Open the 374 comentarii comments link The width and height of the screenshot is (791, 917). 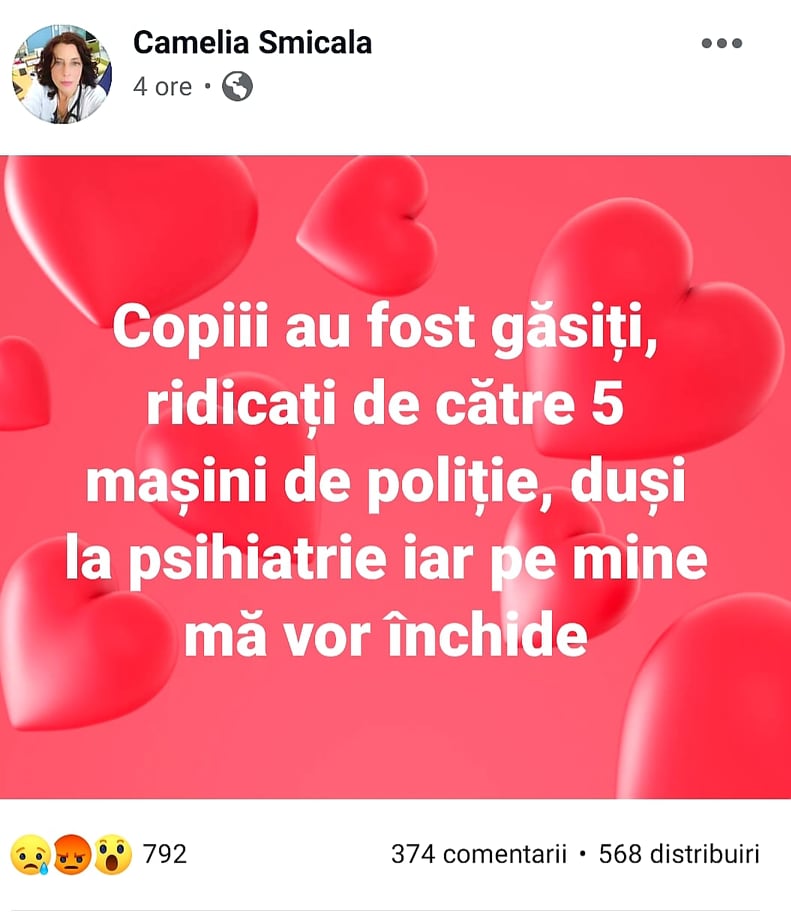479,855
